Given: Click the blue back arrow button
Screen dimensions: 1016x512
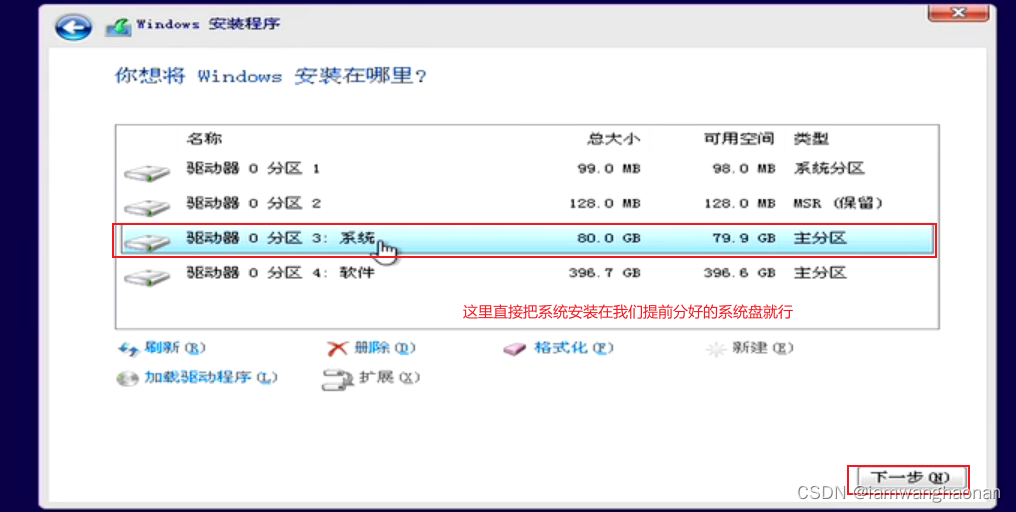Looking at the screenshot, I should (73, 28).
